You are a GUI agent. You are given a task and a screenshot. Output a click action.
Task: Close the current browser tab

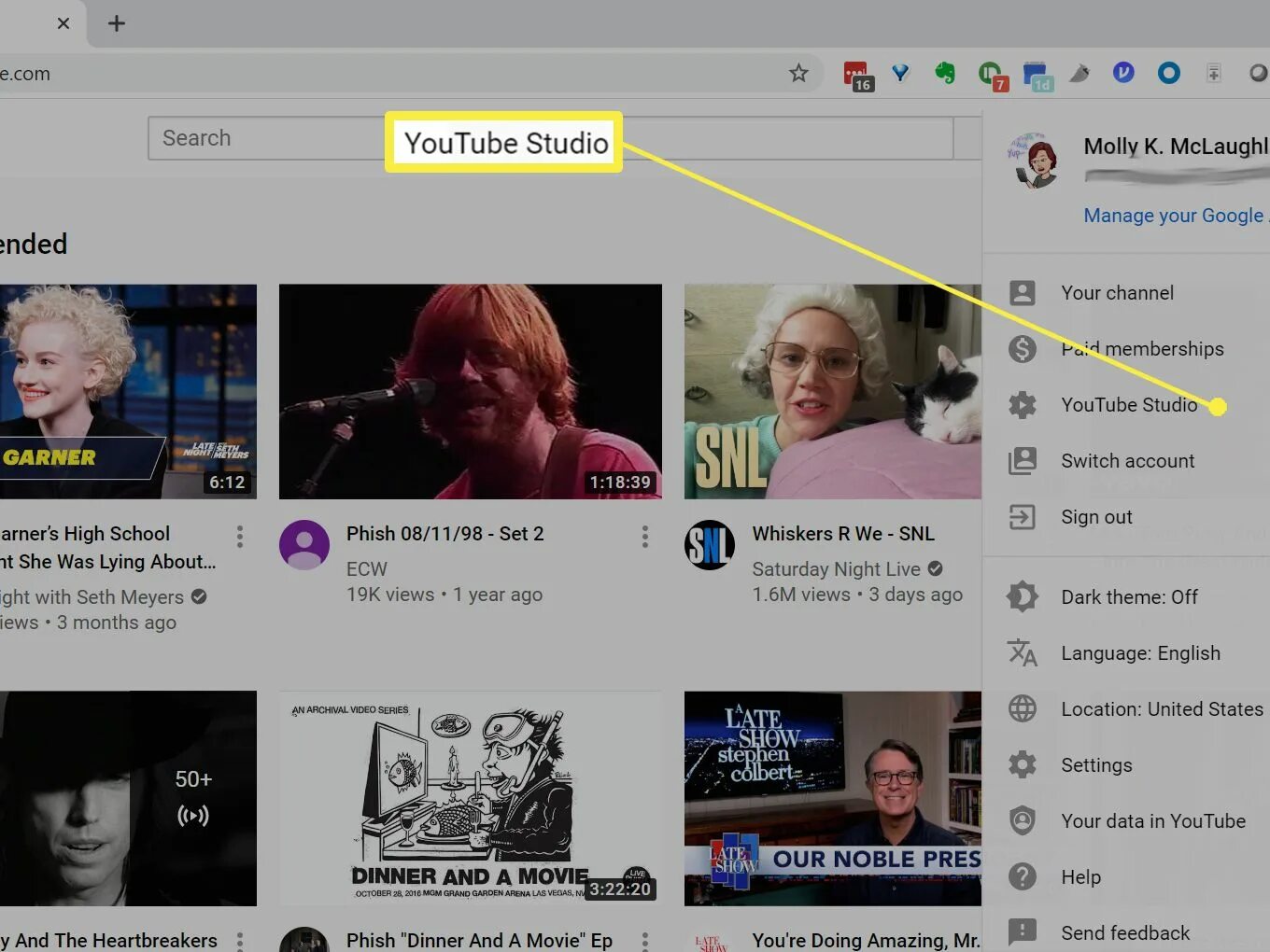pyautogui.click(x=63, y=23)
